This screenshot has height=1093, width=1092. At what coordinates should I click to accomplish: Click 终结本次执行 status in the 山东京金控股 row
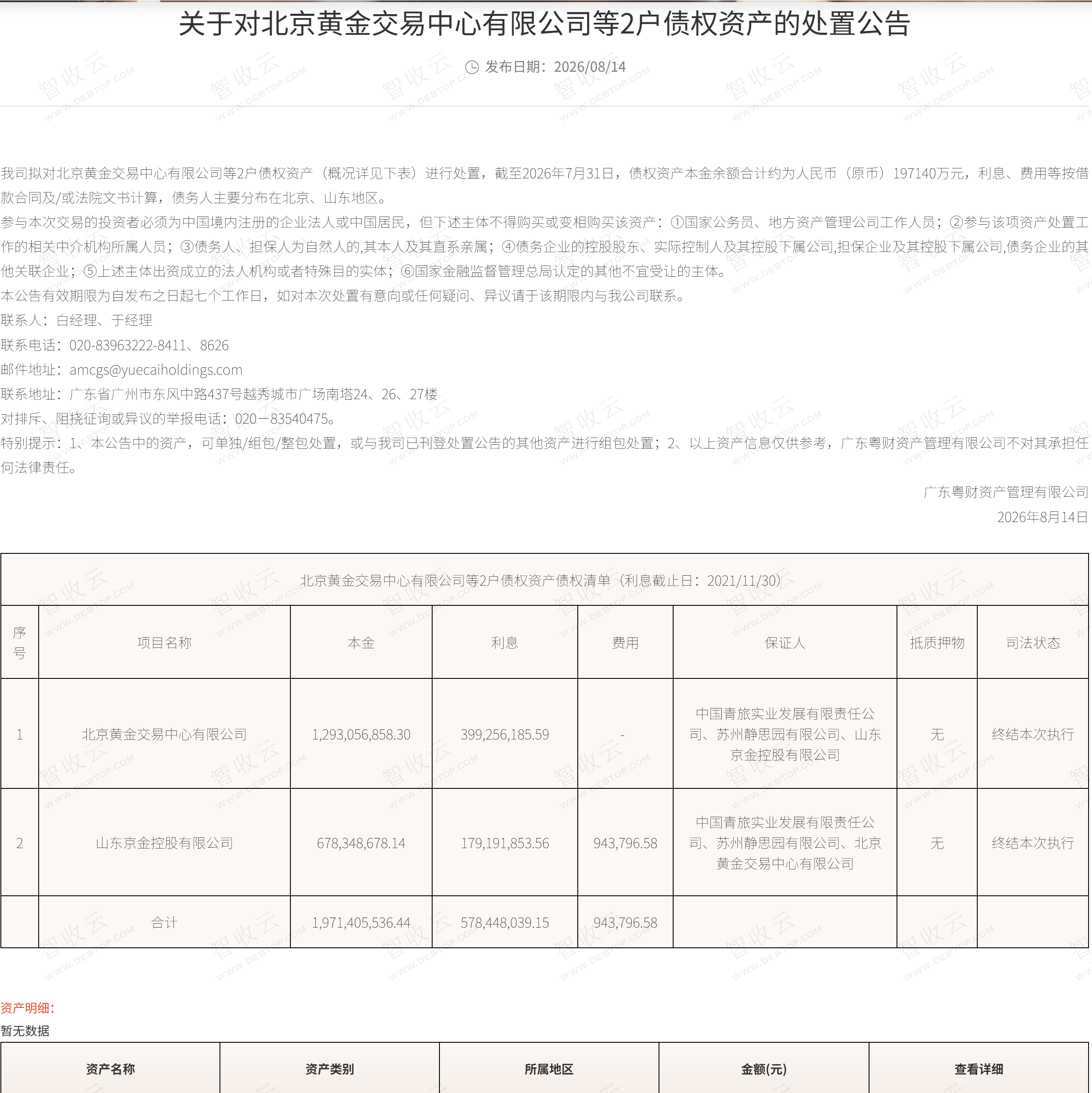tap(1033, 843)
